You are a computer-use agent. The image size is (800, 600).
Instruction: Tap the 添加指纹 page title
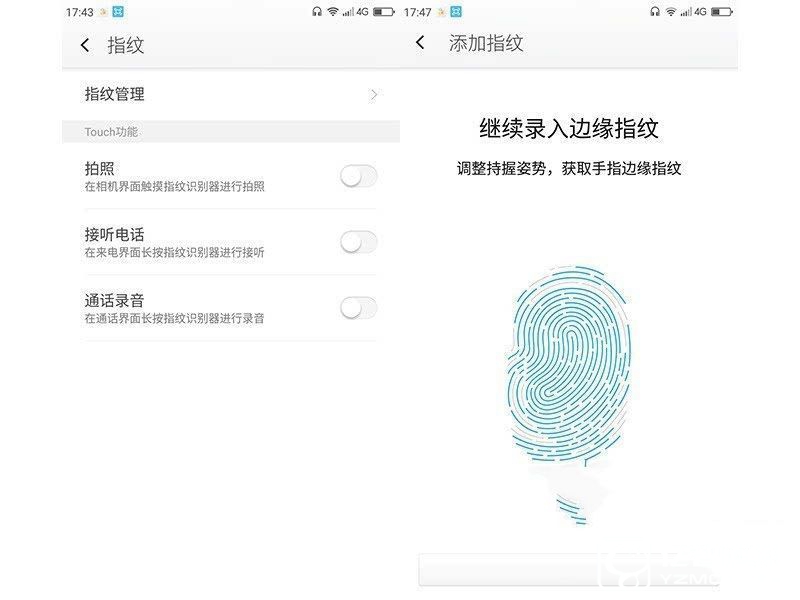pyautogui.click(x=486, y=43)
